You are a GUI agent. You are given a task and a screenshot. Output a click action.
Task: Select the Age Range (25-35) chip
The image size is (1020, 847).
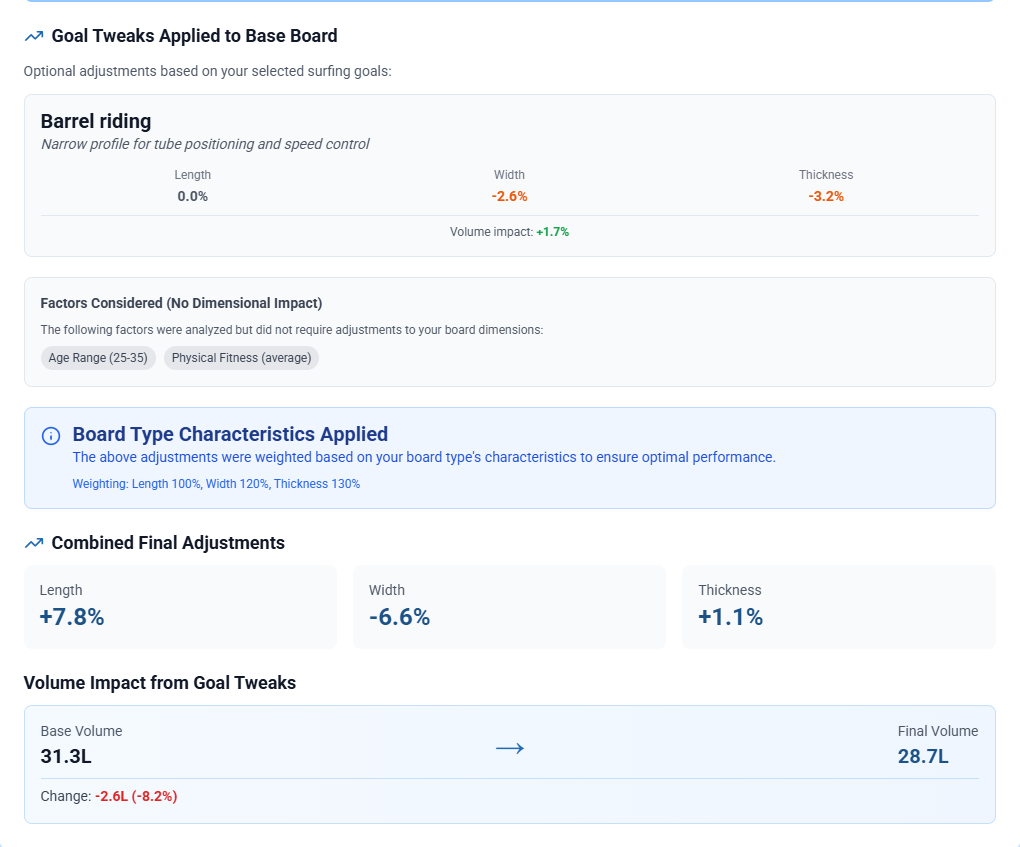point(98,358)
